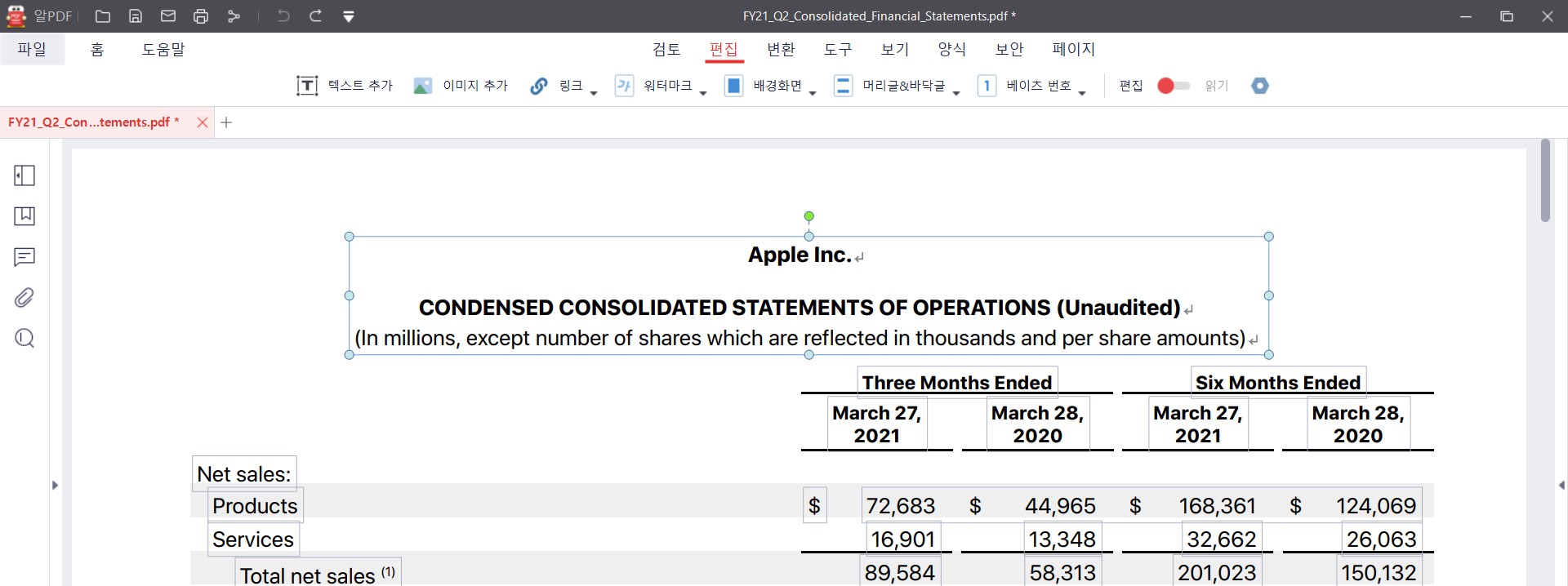Open the 파일 menu
The width and height of the screenshot is (1568, 586).
click(32, 49)
